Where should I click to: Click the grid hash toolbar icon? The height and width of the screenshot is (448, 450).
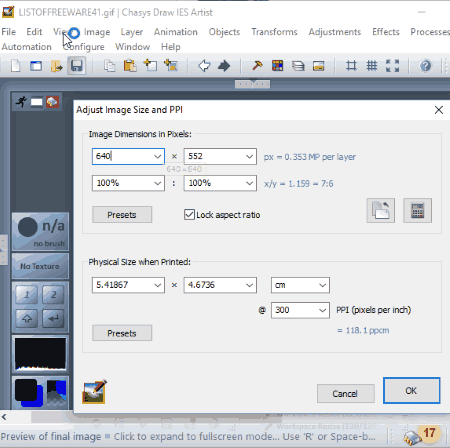[372, 66]
